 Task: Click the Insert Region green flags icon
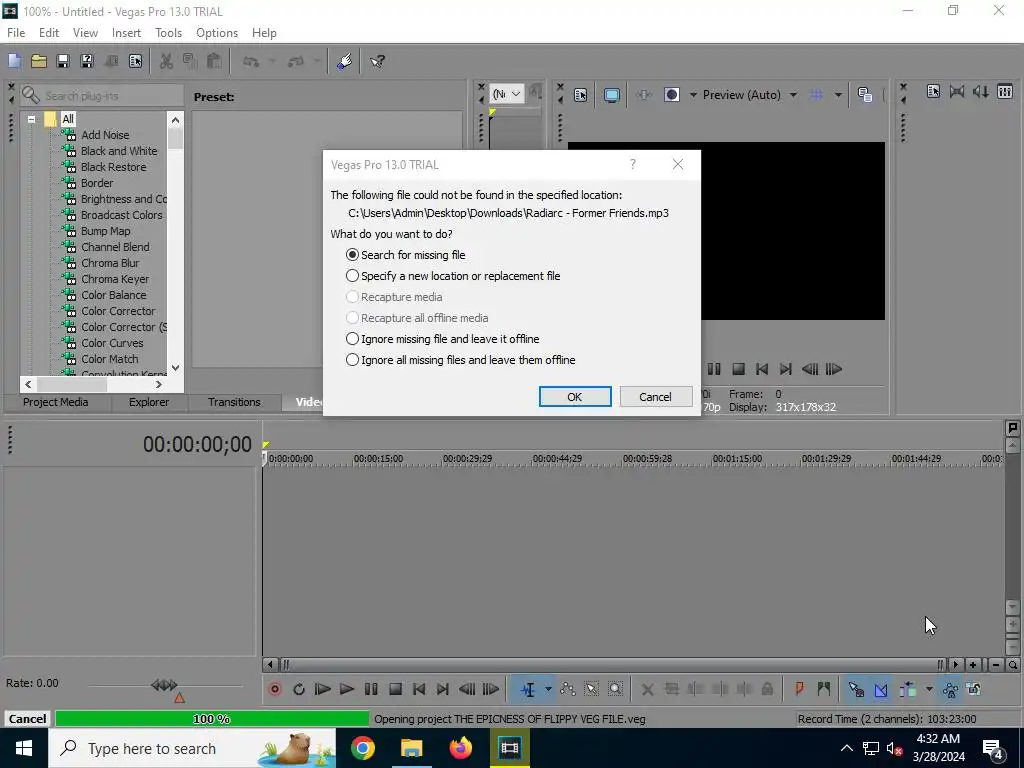click(824, 689)
